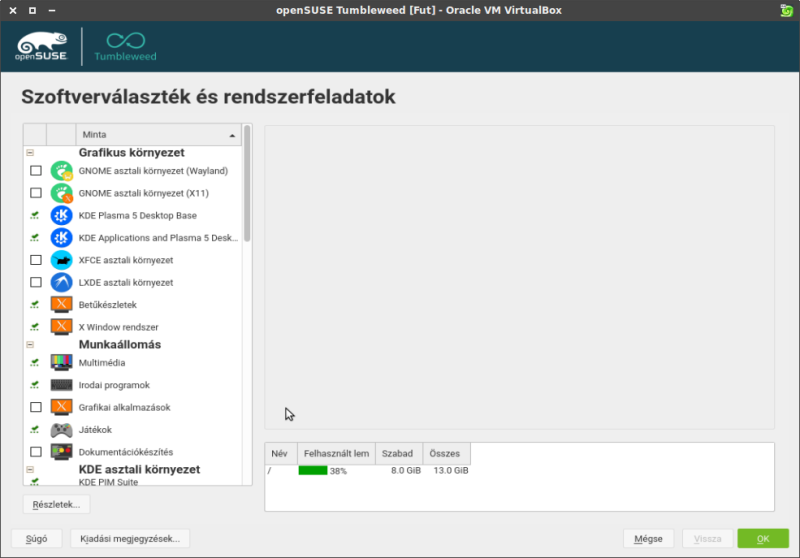Toggle KDE Plasma 5 Desktop Base status

pyautogui.click(x=35, y=216)
